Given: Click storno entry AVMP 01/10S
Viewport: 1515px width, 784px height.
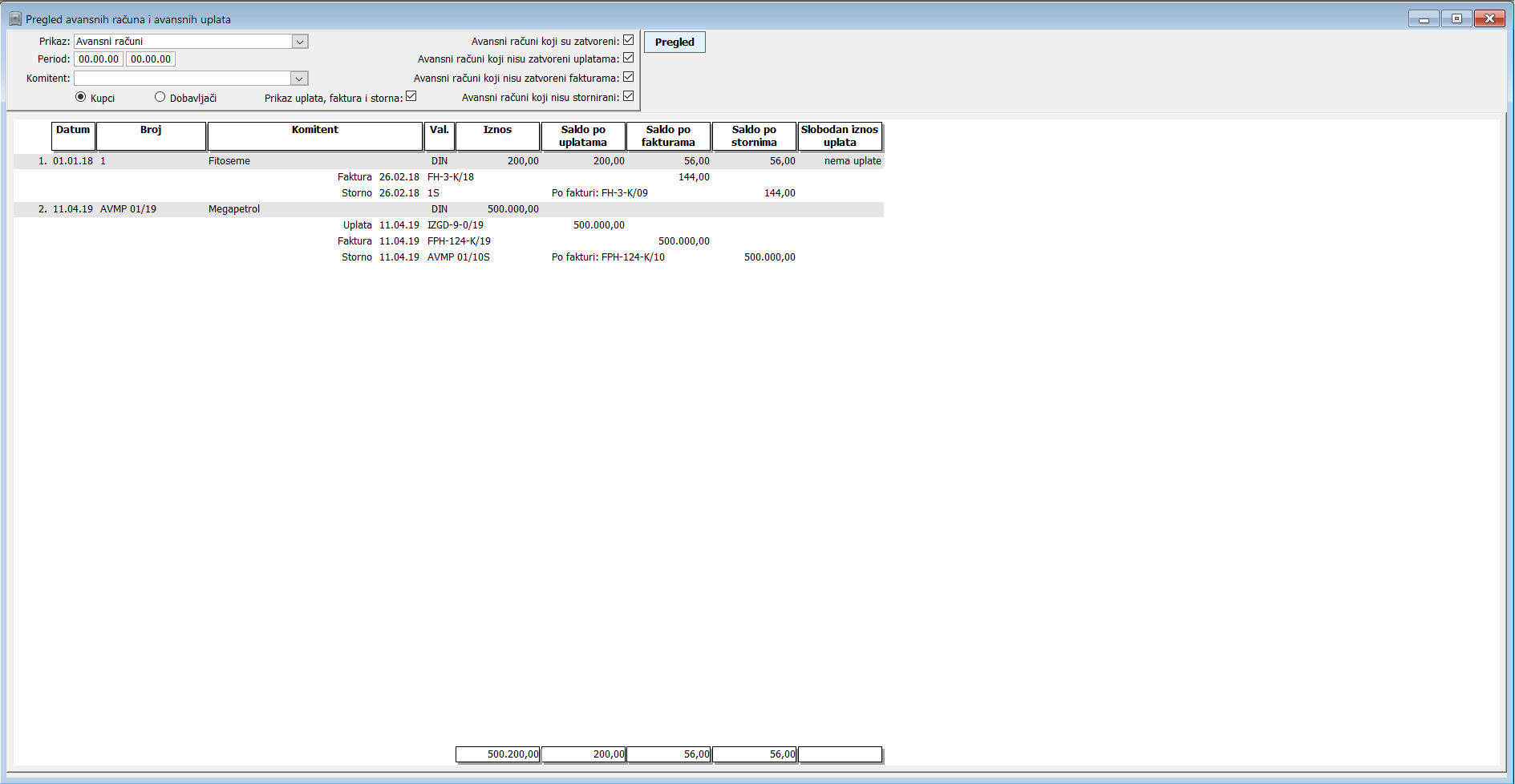Looking at the screenshot, I should (x=459, y=257).
